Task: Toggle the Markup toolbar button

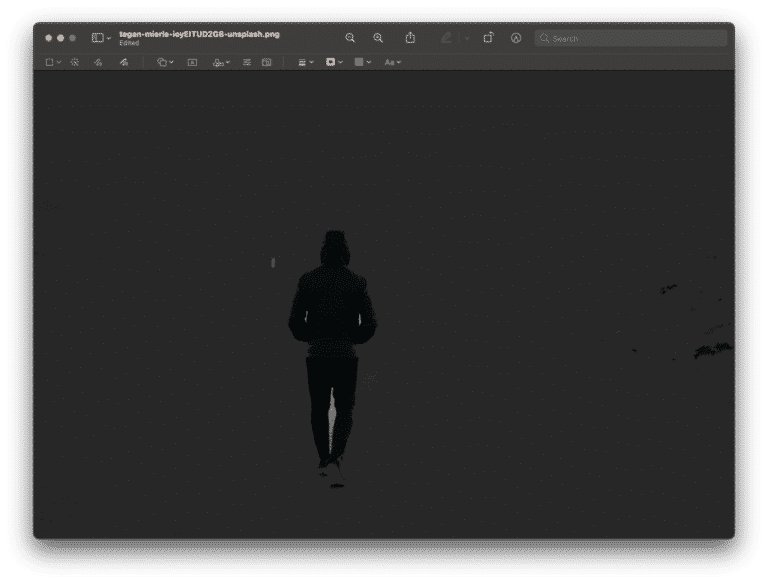Action: [516, 38]
